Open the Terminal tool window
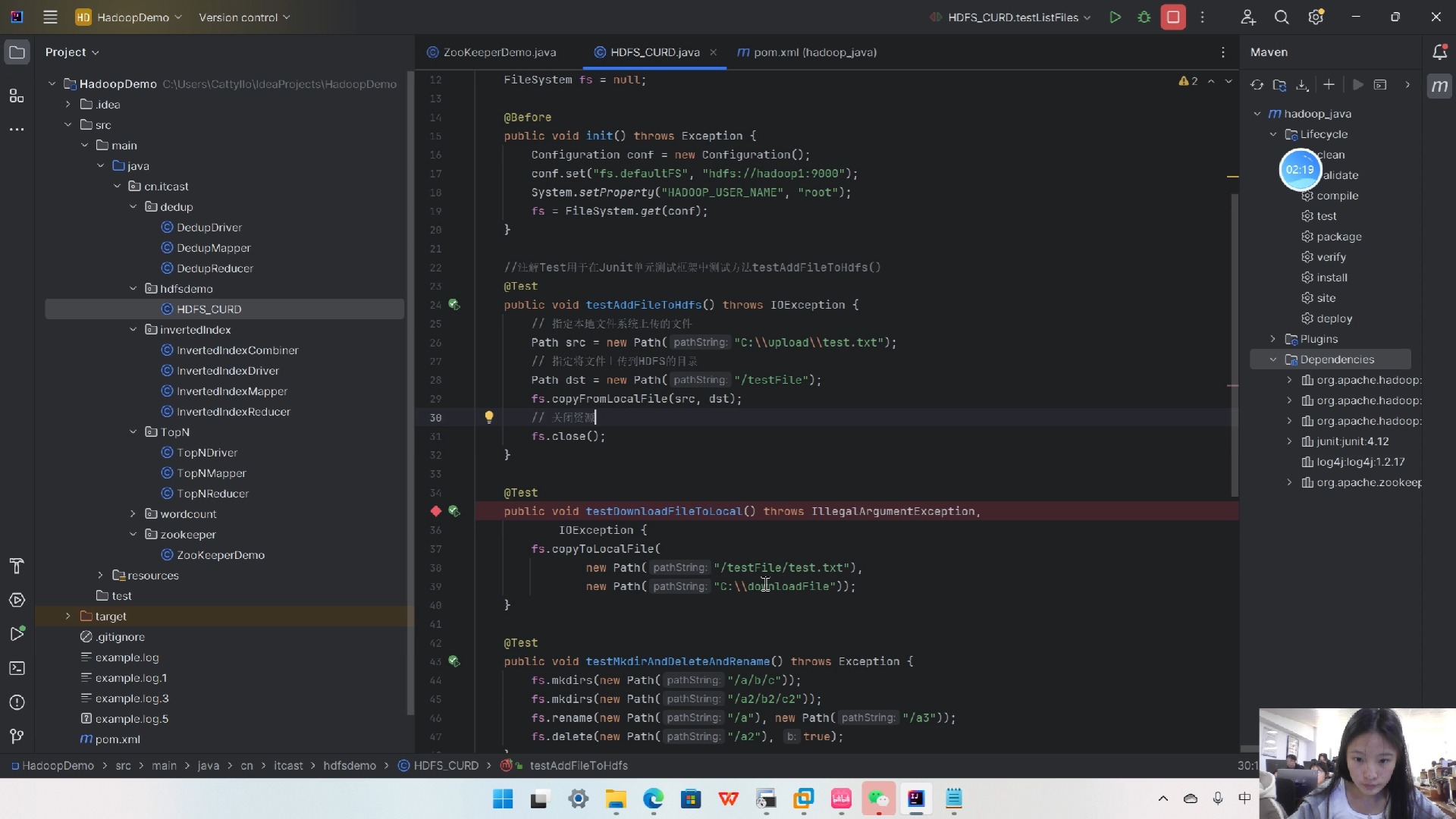1456x819 pixels. (x=17, y=668)
